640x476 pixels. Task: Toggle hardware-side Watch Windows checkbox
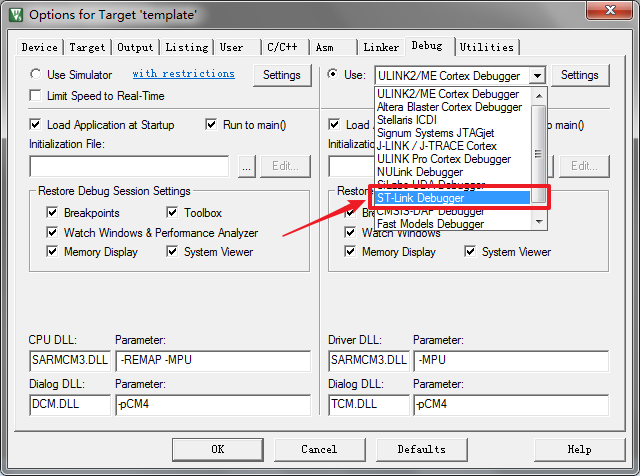(x=350, y=232)
